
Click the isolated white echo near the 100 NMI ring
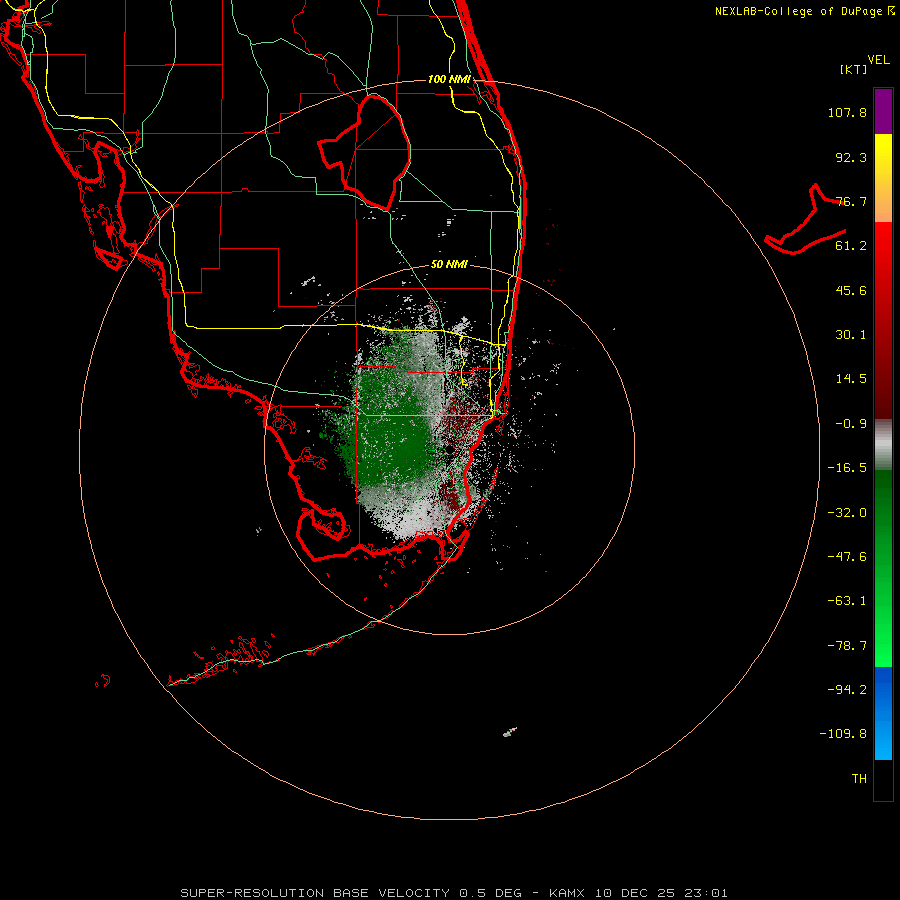[x=510, y=732]
